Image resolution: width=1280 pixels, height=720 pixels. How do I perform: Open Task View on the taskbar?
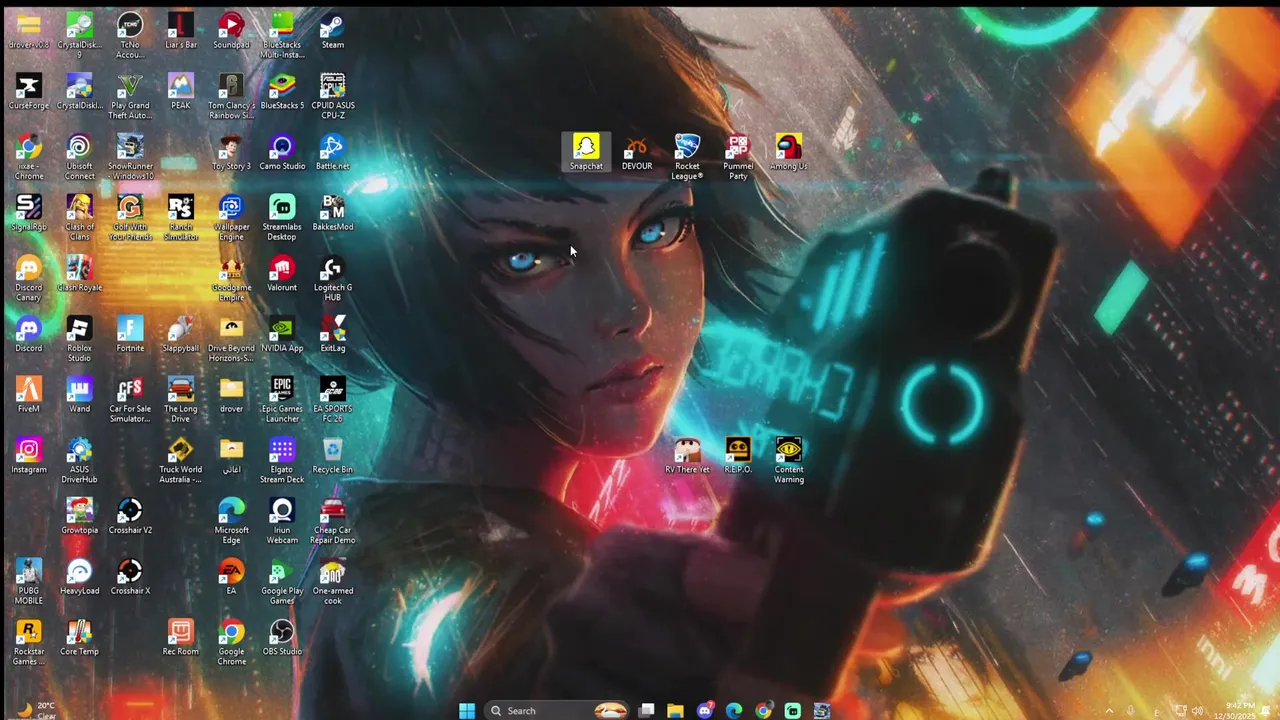click(x=647, y=711)
